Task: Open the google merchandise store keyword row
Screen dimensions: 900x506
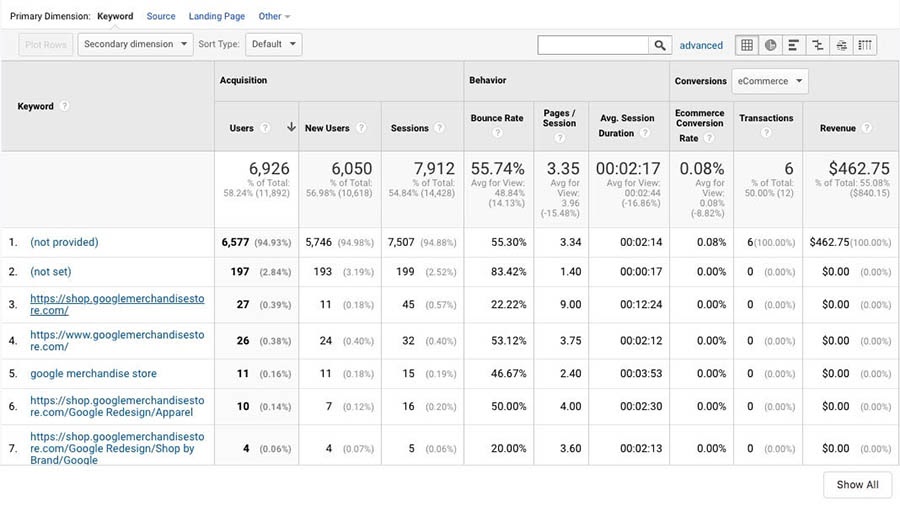Action: click(93, 374)
